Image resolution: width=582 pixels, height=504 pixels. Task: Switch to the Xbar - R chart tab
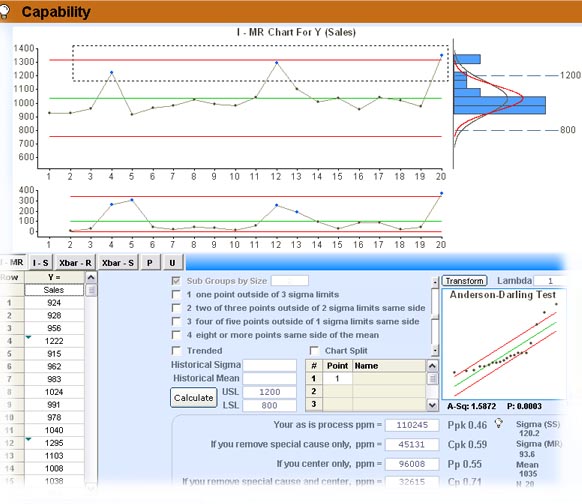[x=75, y=263]
